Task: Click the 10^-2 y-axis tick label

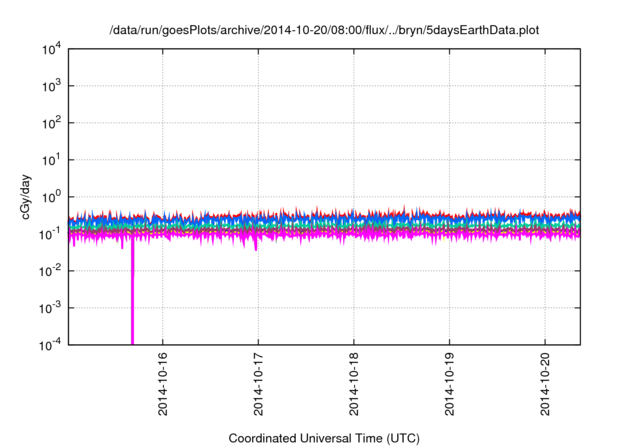Action: coord(48,270)
